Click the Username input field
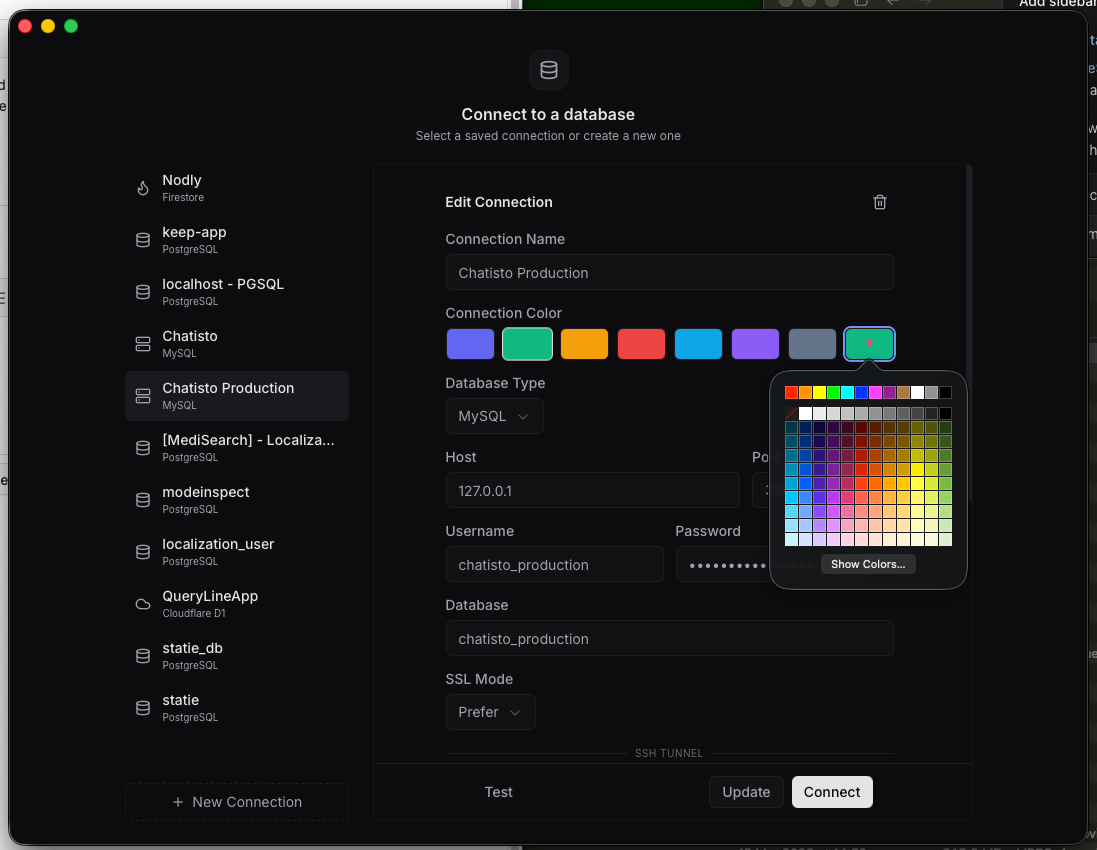1097x850 pixels. [555, 565]
